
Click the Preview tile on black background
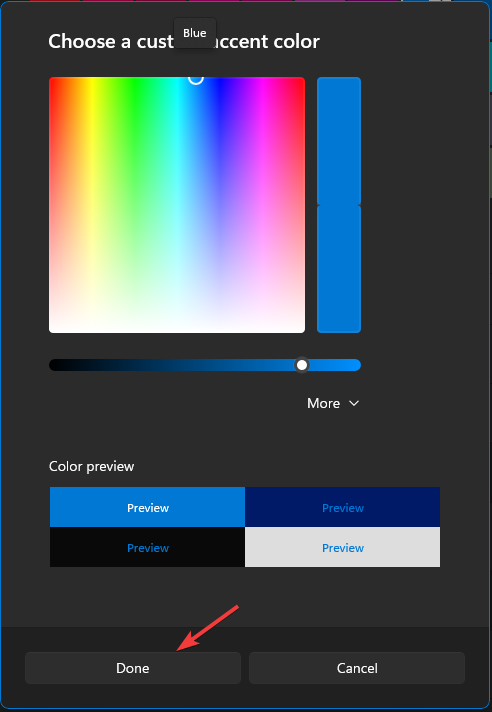tap(148, 547)
